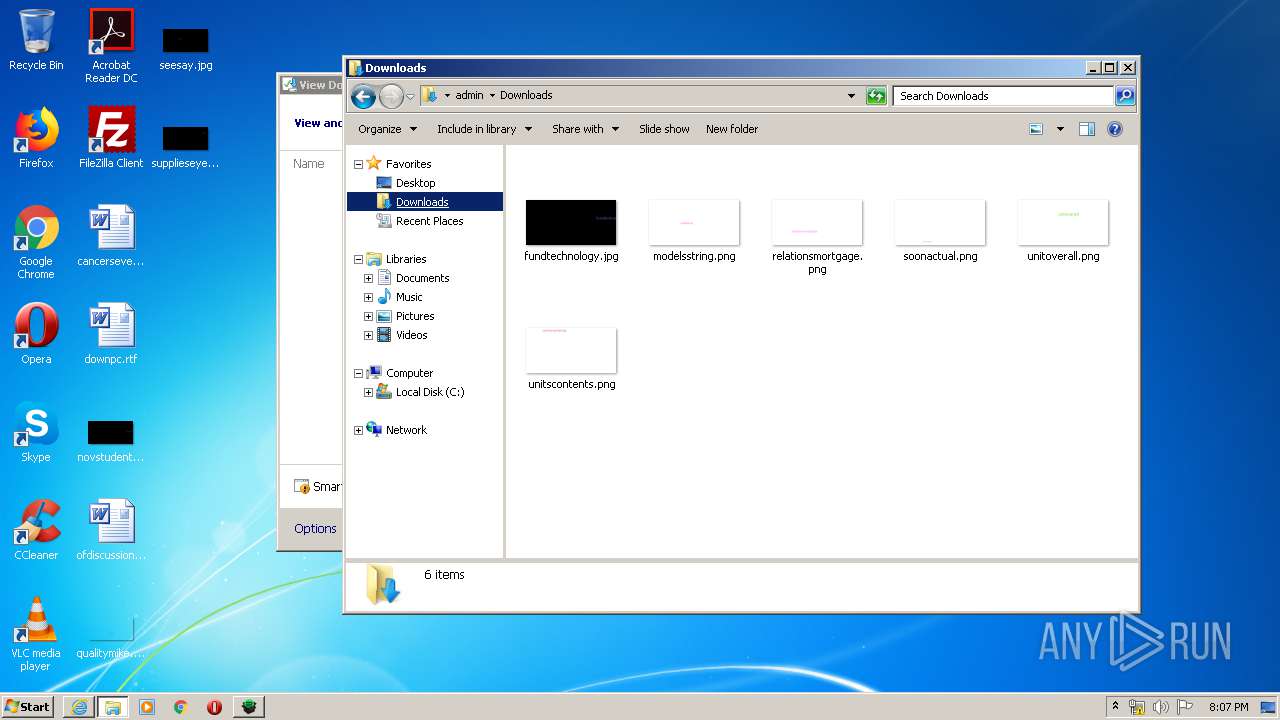The image size is (1280, 720).
Task: Open the address bar history dropdown
Action: click(851, 96)
